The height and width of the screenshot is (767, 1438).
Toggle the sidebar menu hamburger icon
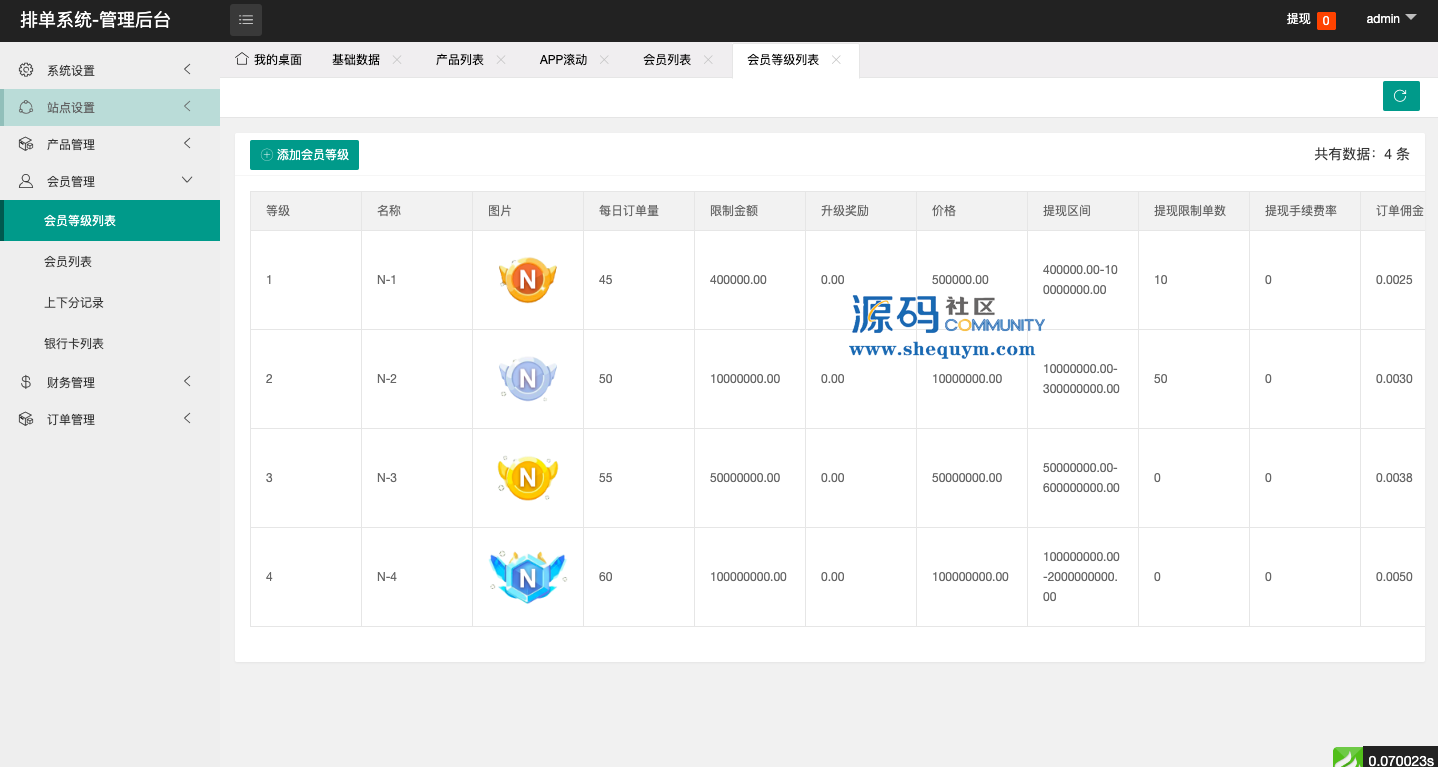point(246,19)
